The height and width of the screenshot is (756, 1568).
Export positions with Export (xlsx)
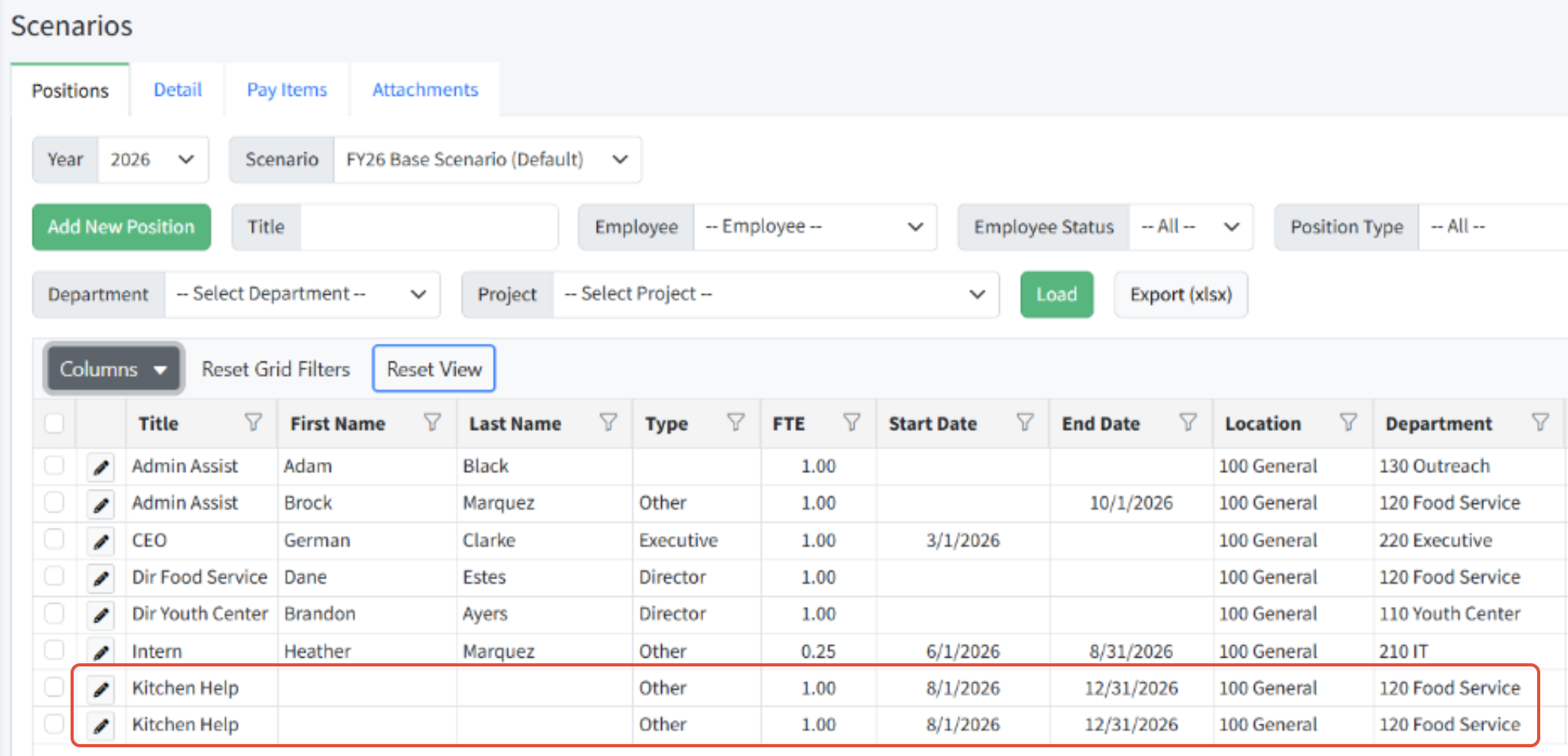1181,294
